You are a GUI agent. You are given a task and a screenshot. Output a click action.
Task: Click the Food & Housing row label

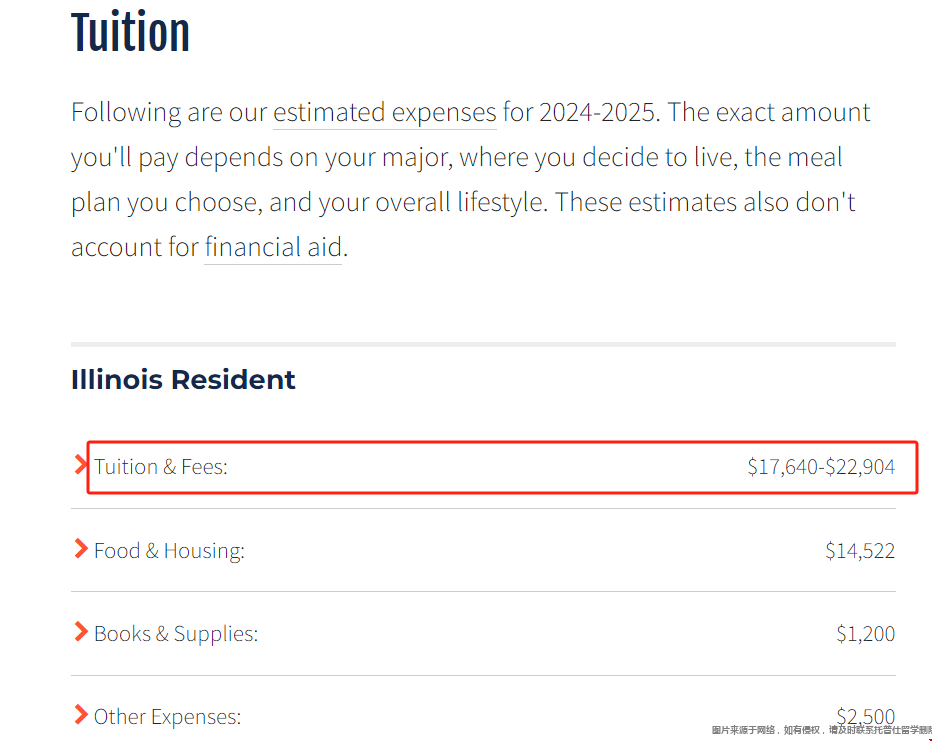click(169, 551)
